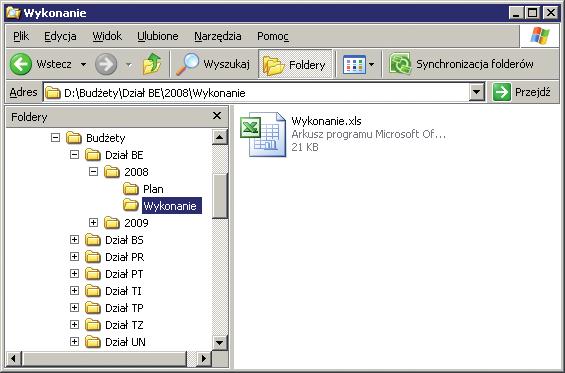Expand the Dział TI tree node
This screenshot has height=373, width=565.
click(74, 290)
